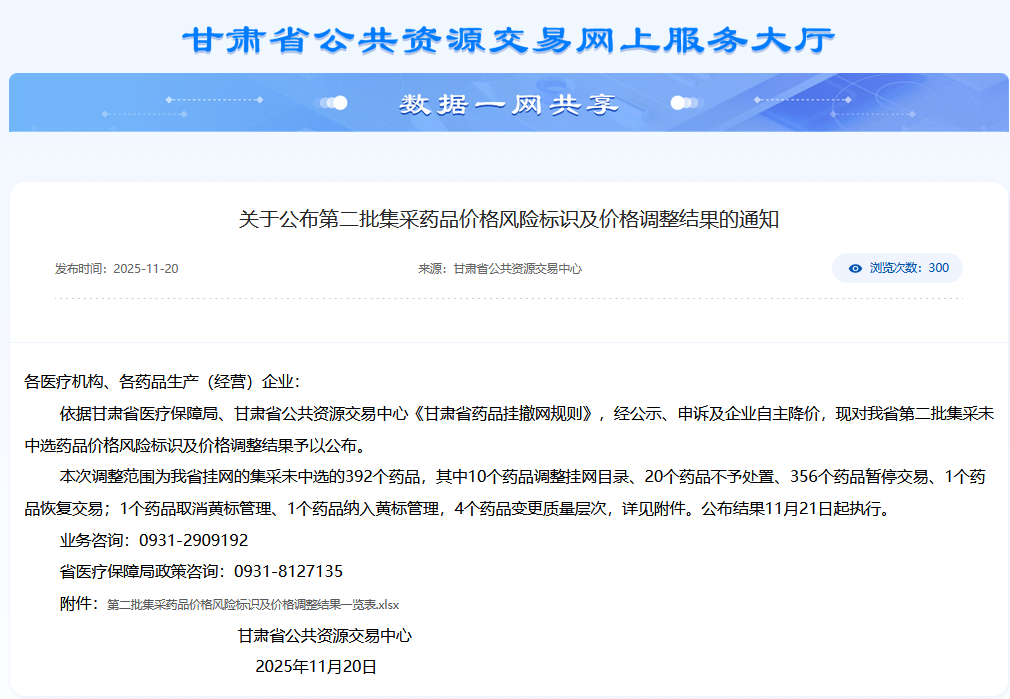The image size is (1010, 699).
Task: Select the article headline about 集采药品价格风险标识
Action: pos(508,220)
